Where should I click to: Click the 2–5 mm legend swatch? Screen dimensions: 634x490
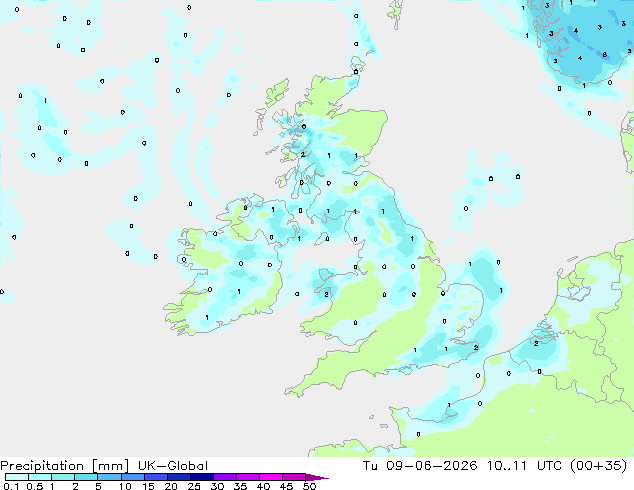[86, 477]
